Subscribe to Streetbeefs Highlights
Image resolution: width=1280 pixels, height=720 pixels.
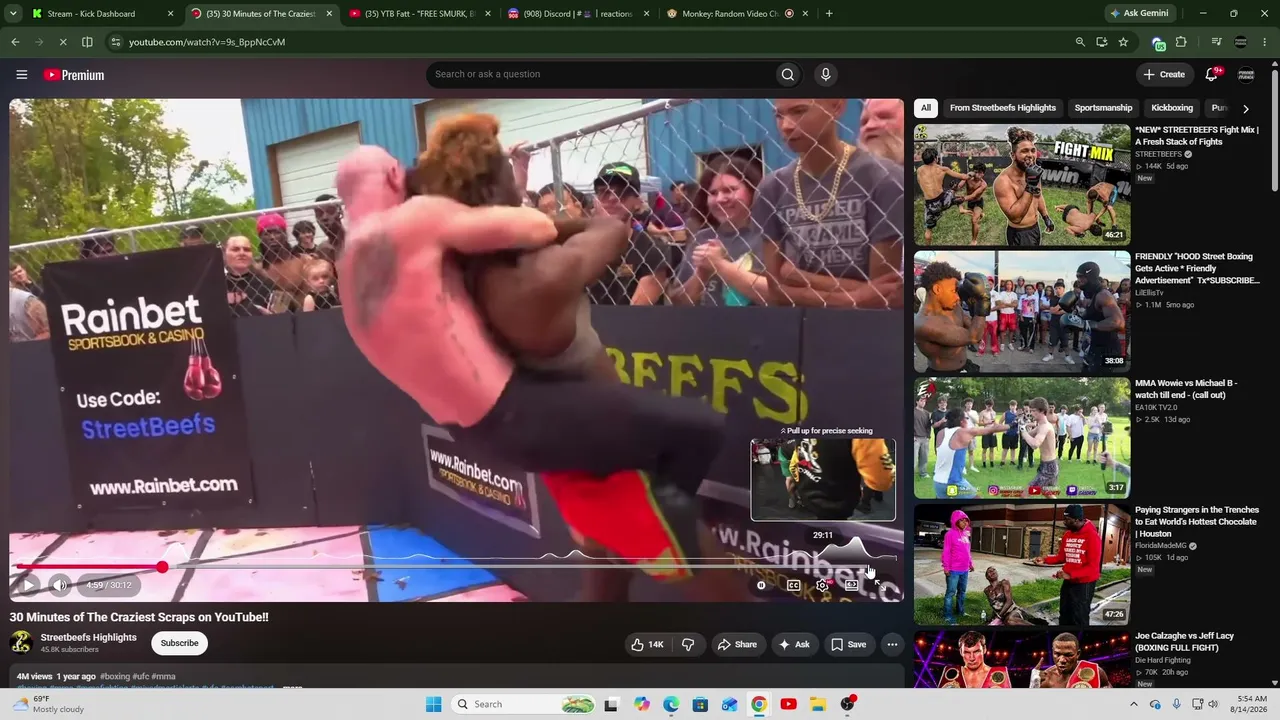(x=180, y=643)
